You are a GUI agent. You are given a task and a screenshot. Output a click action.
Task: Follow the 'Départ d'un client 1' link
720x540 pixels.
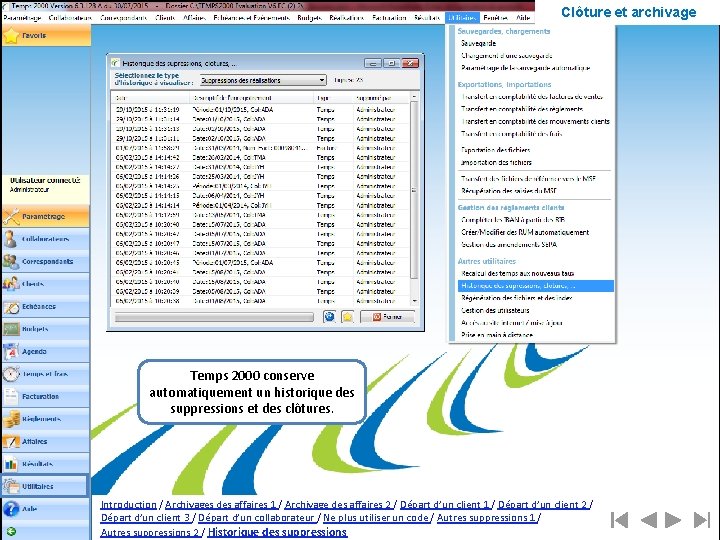(x=444, y=505)
